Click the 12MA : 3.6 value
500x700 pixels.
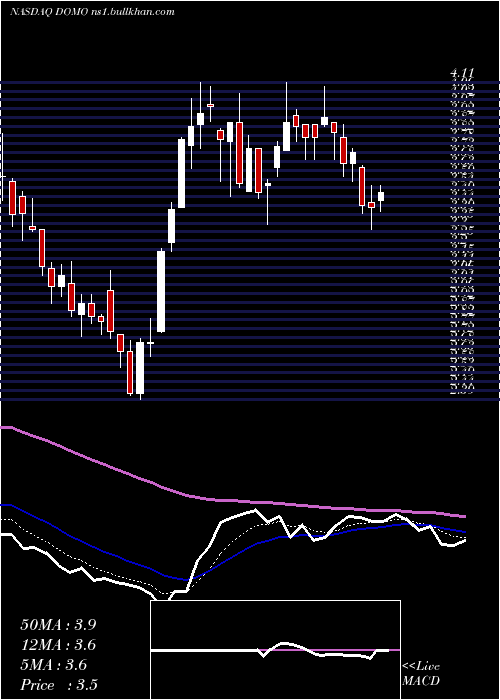click(x=58, y=645)
